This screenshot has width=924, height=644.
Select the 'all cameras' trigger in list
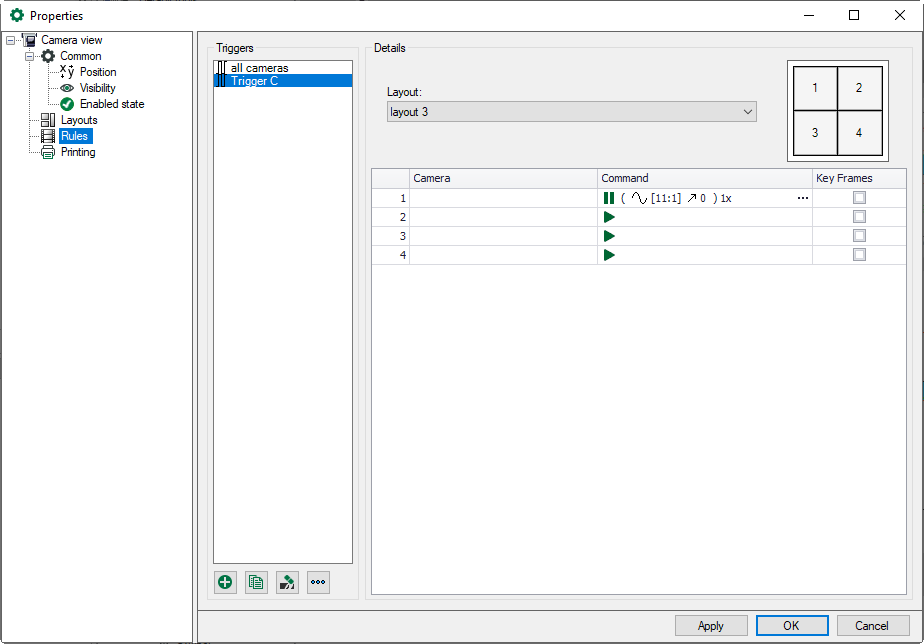pos(259,68)
